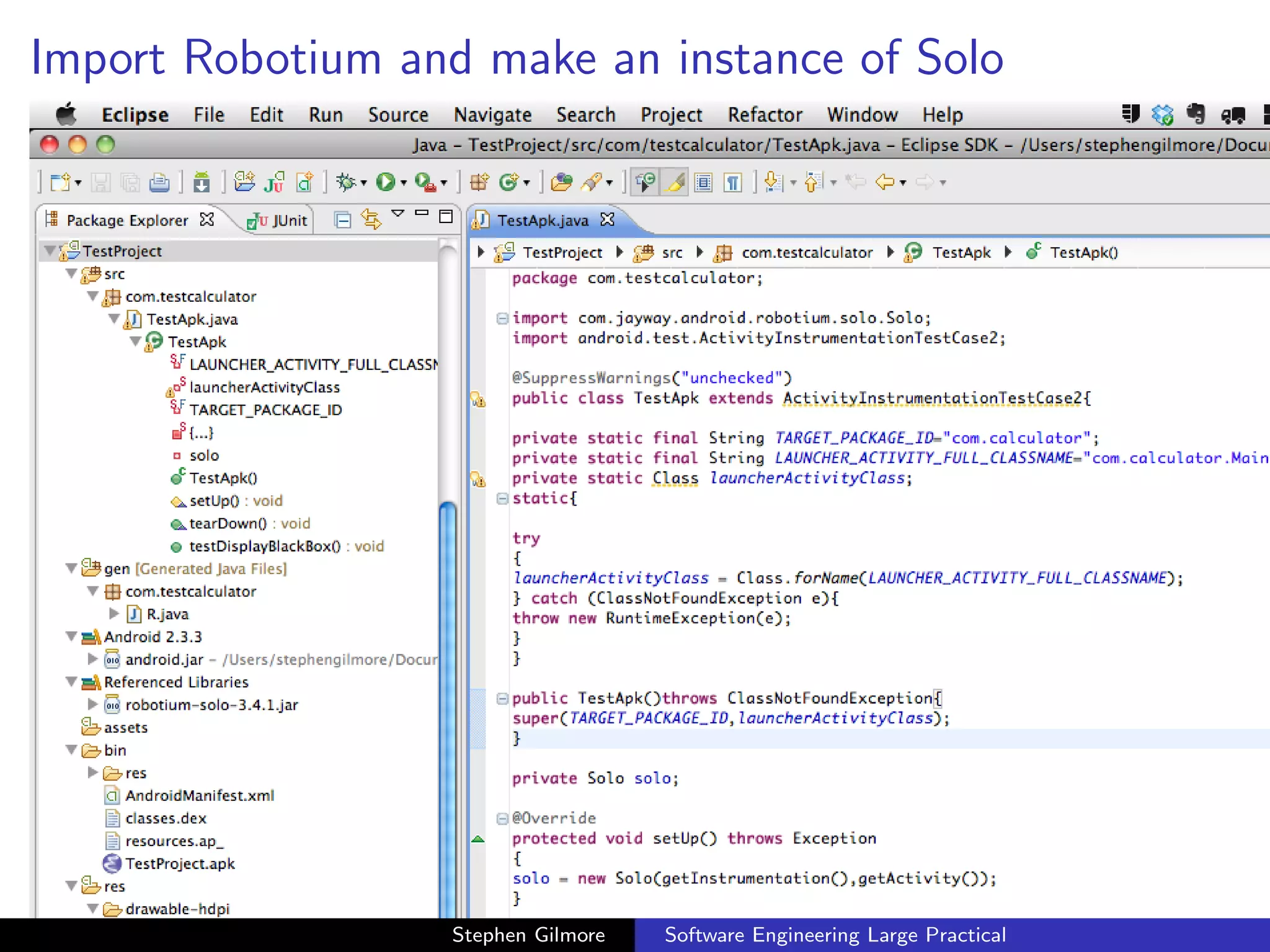Open the dropdown arrow next to Run button

(404, 183)
